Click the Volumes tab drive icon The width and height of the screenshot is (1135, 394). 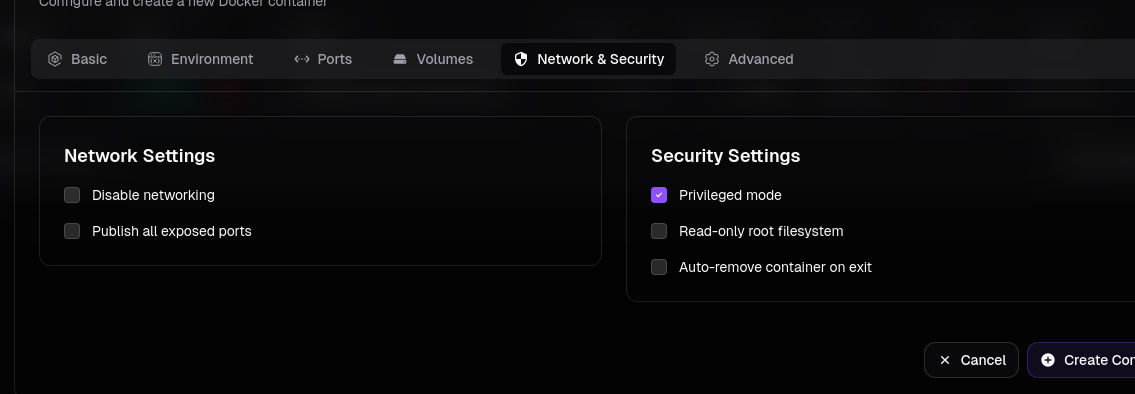click(x=400, y=59)
